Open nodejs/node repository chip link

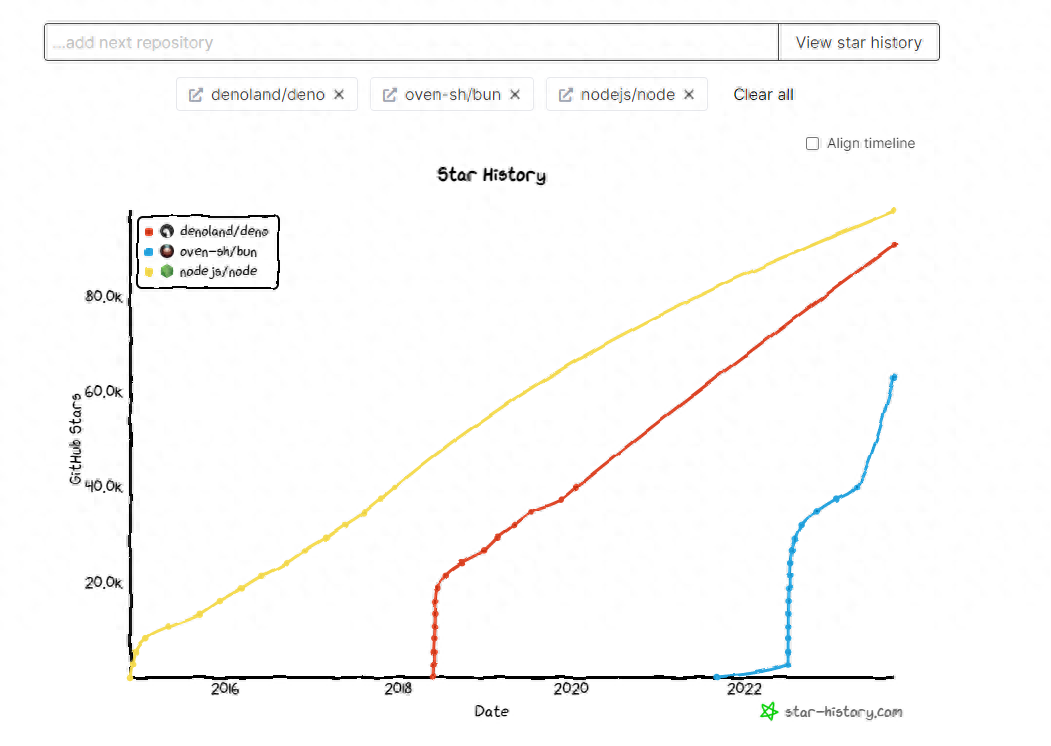tap(627, 95)
